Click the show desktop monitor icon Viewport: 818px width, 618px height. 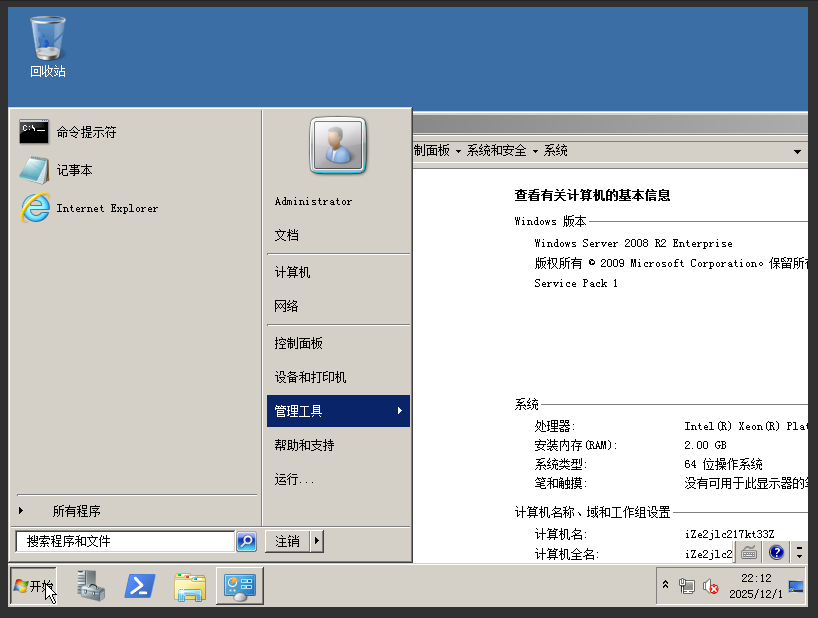tap(796, 586)
